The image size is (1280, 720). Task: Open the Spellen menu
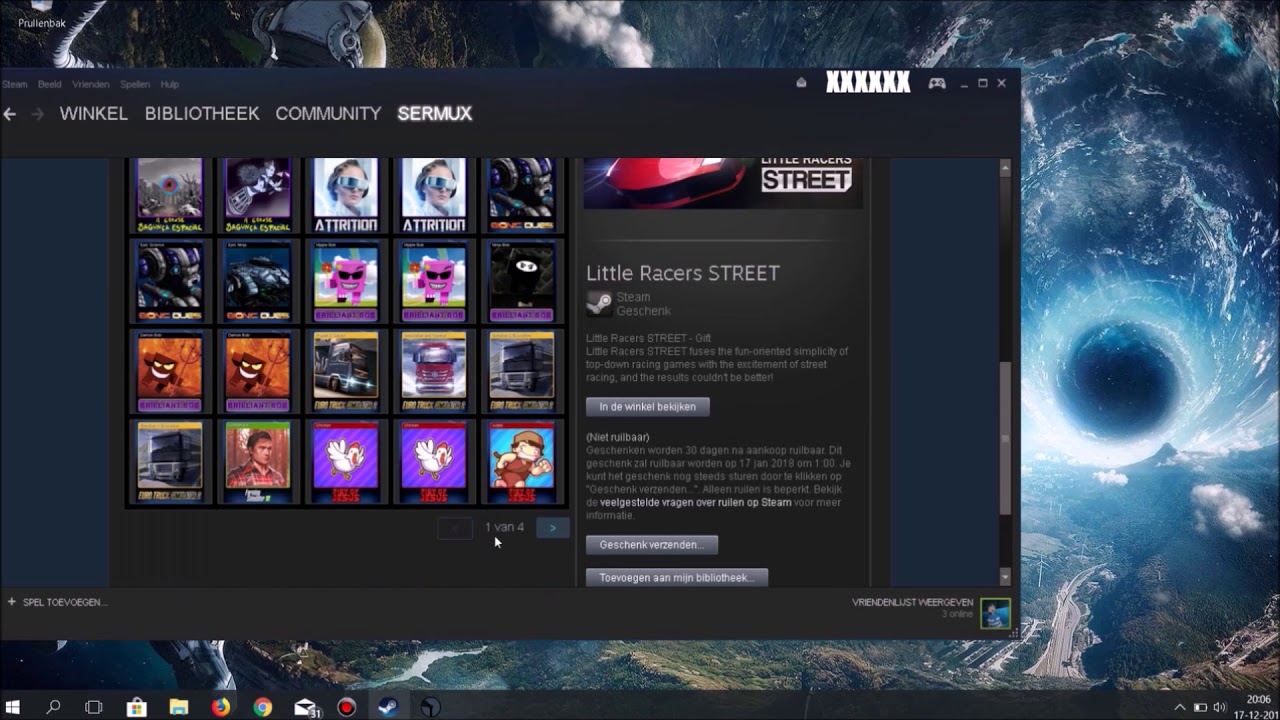coord(135,85)
